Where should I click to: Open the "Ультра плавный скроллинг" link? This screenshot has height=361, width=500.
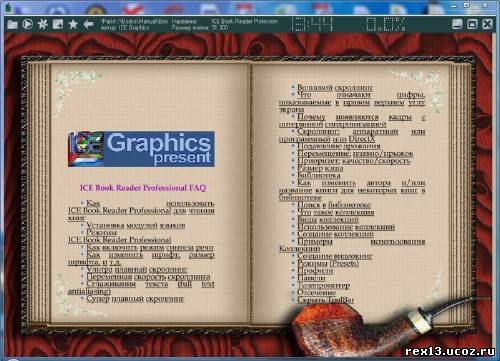pyautogui.click(x=137, y=269)
